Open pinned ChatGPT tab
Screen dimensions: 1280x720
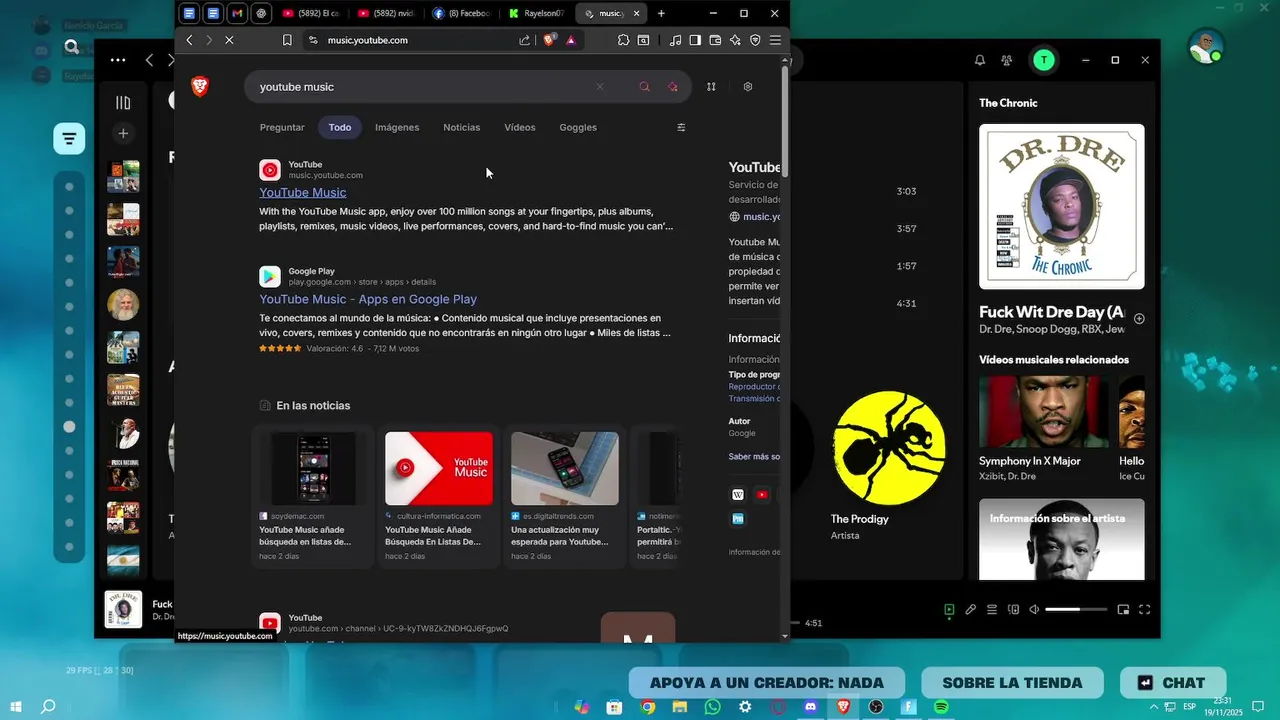[x=261, y=13]
